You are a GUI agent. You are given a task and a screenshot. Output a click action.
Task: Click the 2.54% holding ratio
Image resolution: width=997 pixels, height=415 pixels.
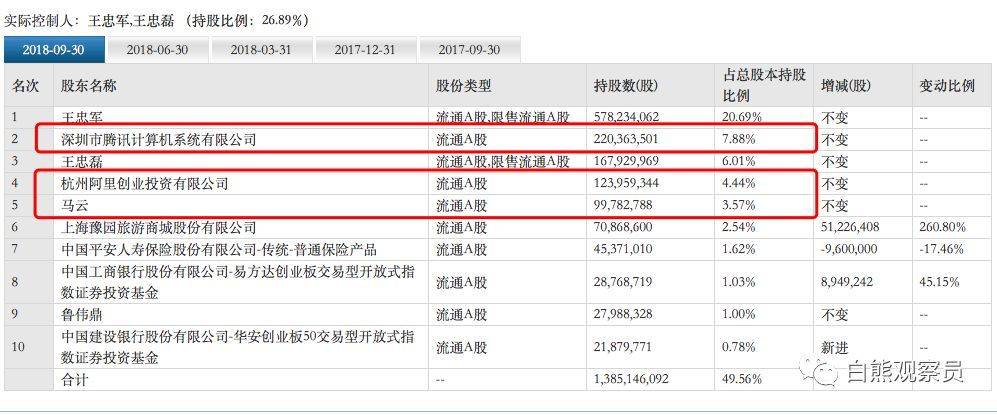click(739, 228)
